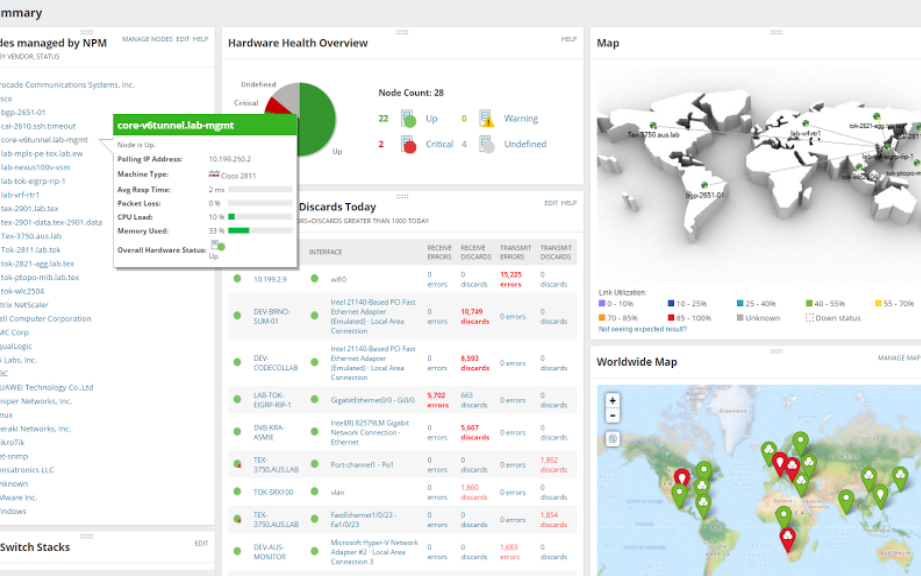Screen dimensions: 921x576
Task: Click the Up status node icon
Action: [409, 119]
